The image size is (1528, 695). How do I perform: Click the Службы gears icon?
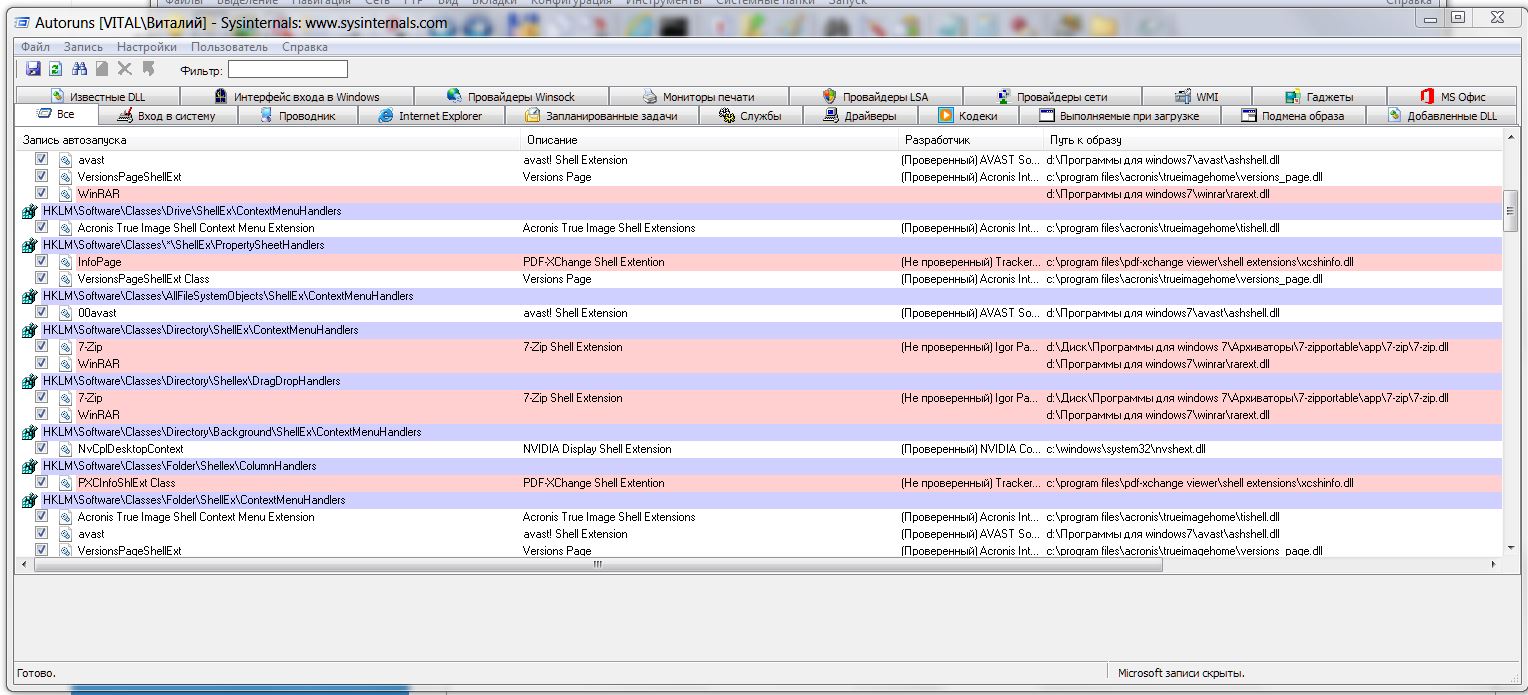[727, 116]
